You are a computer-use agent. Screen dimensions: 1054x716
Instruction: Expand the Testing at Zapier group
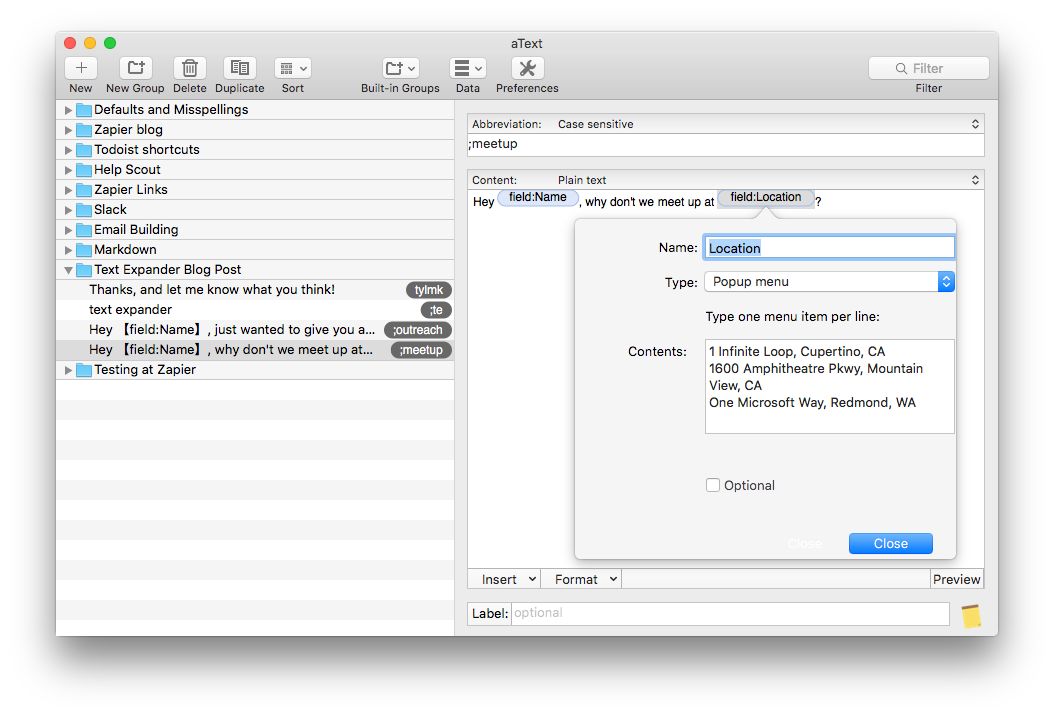tap(68, 370)
